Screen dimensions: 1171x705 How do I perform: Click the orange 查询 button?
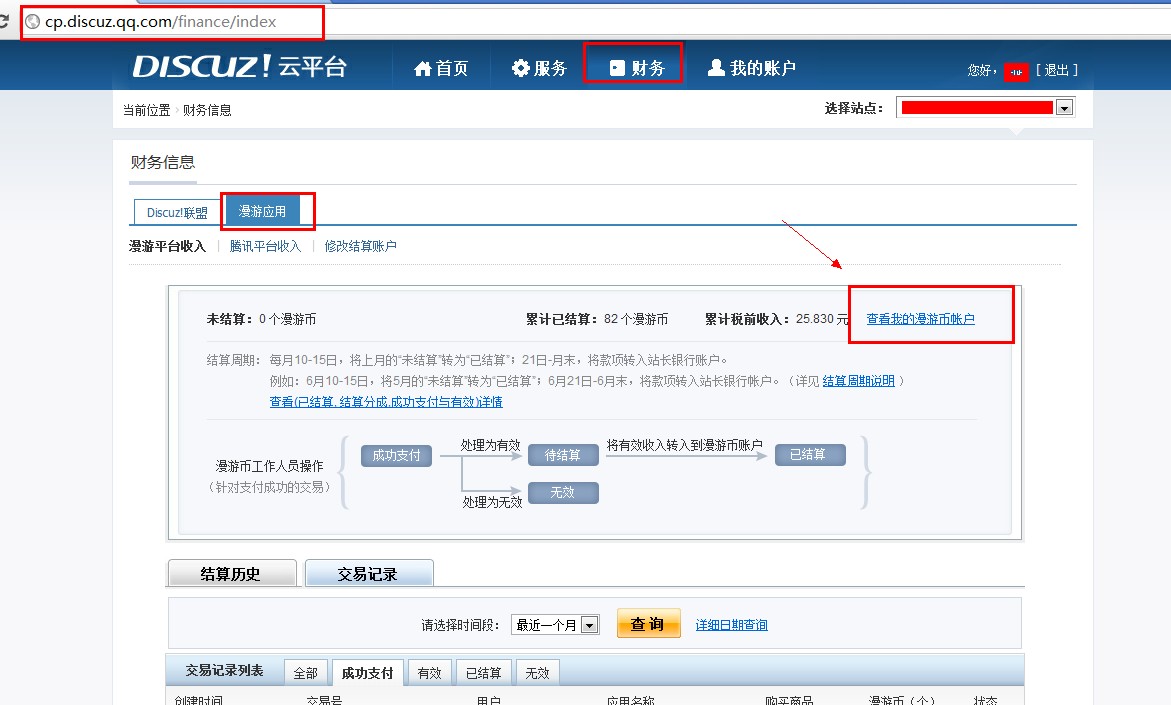coord(648,624)
